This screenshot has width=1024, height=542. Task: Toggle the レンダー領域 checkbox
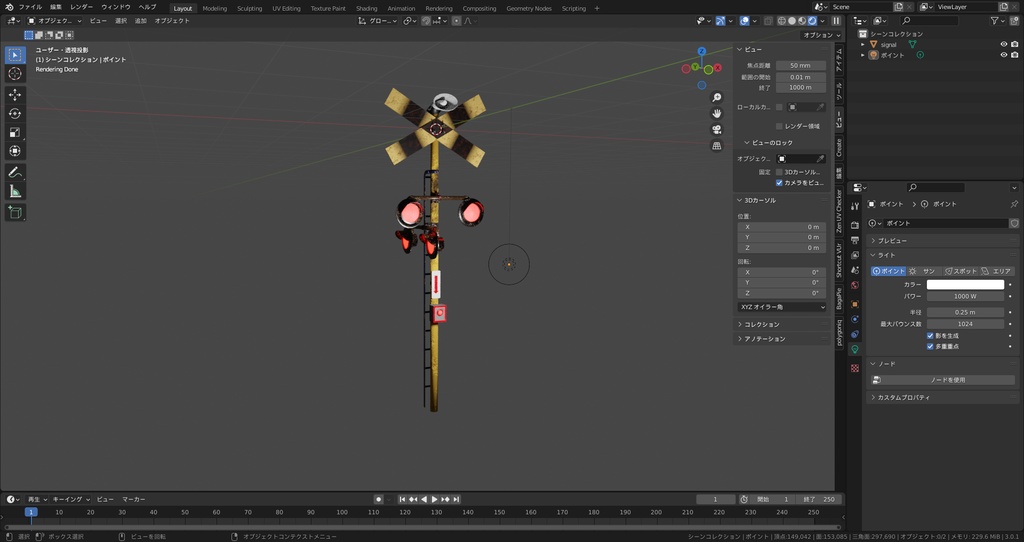pyautogui.click(x=779, y=126)
